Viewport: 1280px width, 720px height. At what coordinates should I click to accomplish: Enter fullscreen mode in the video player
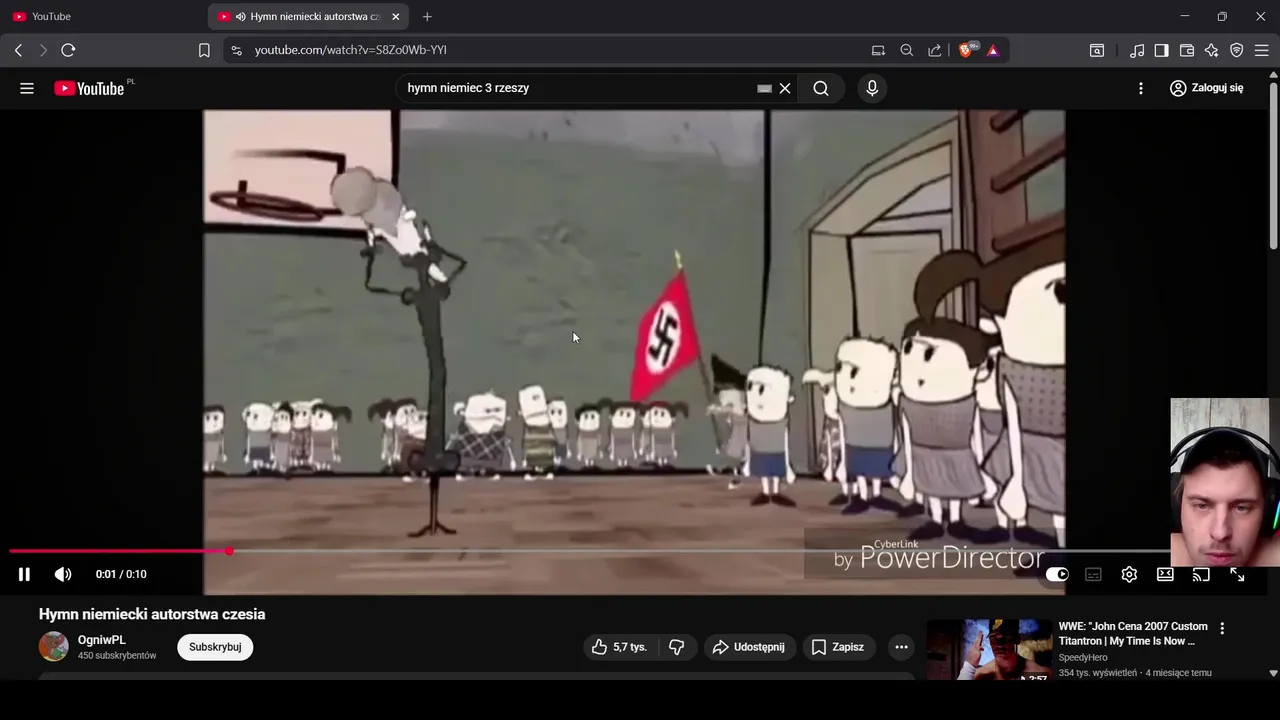click(1237, 574)
